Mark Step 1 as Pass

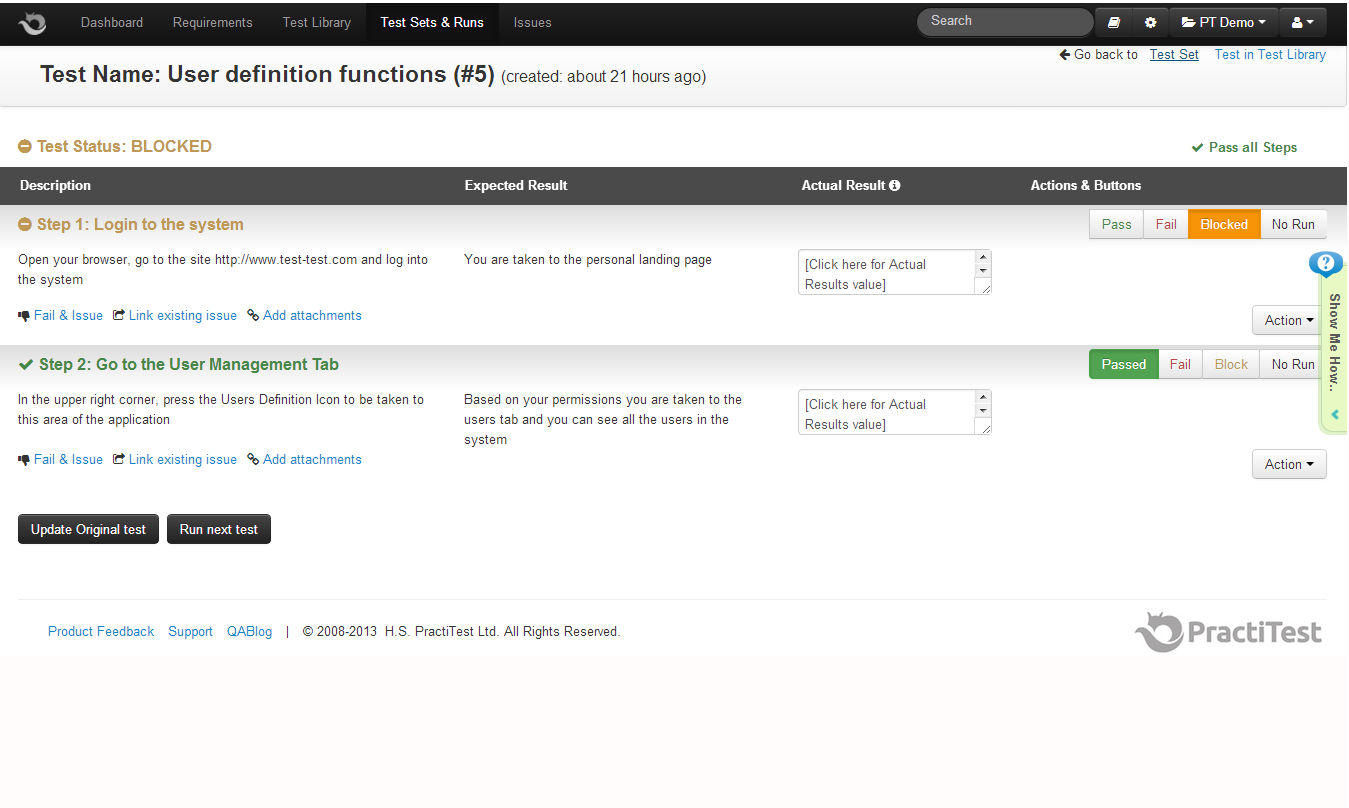tap(1116, 224)
